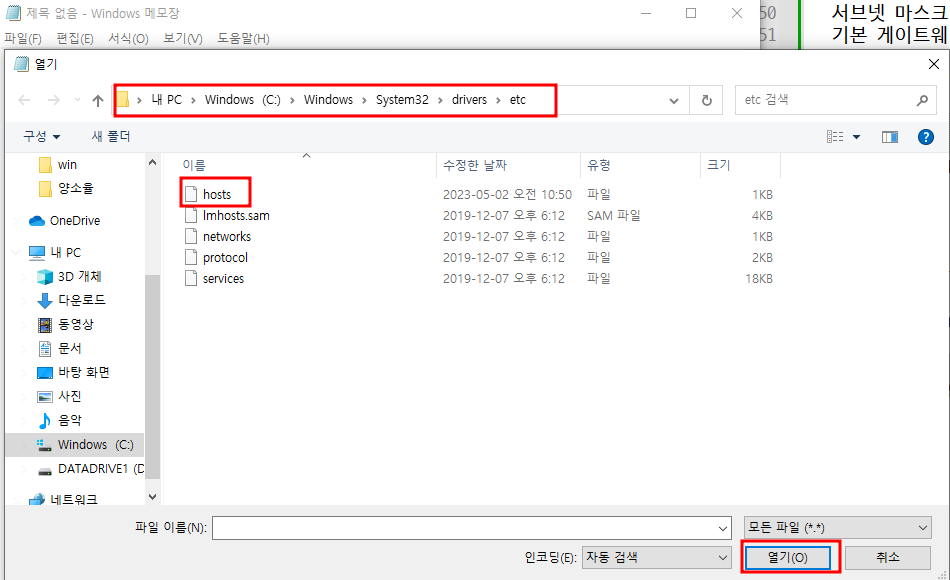Select the 양소율 folder in sidebar
This screenshot has height=580, width=950.
coord(76,188)
